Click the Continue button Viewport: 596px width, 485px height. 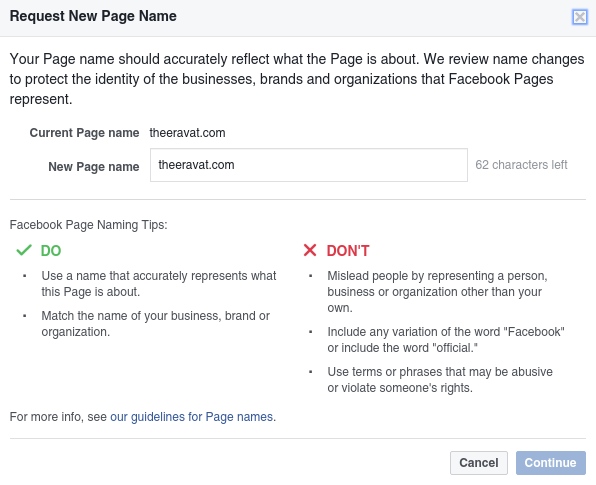pyautogui.click(x=551, y=463)
